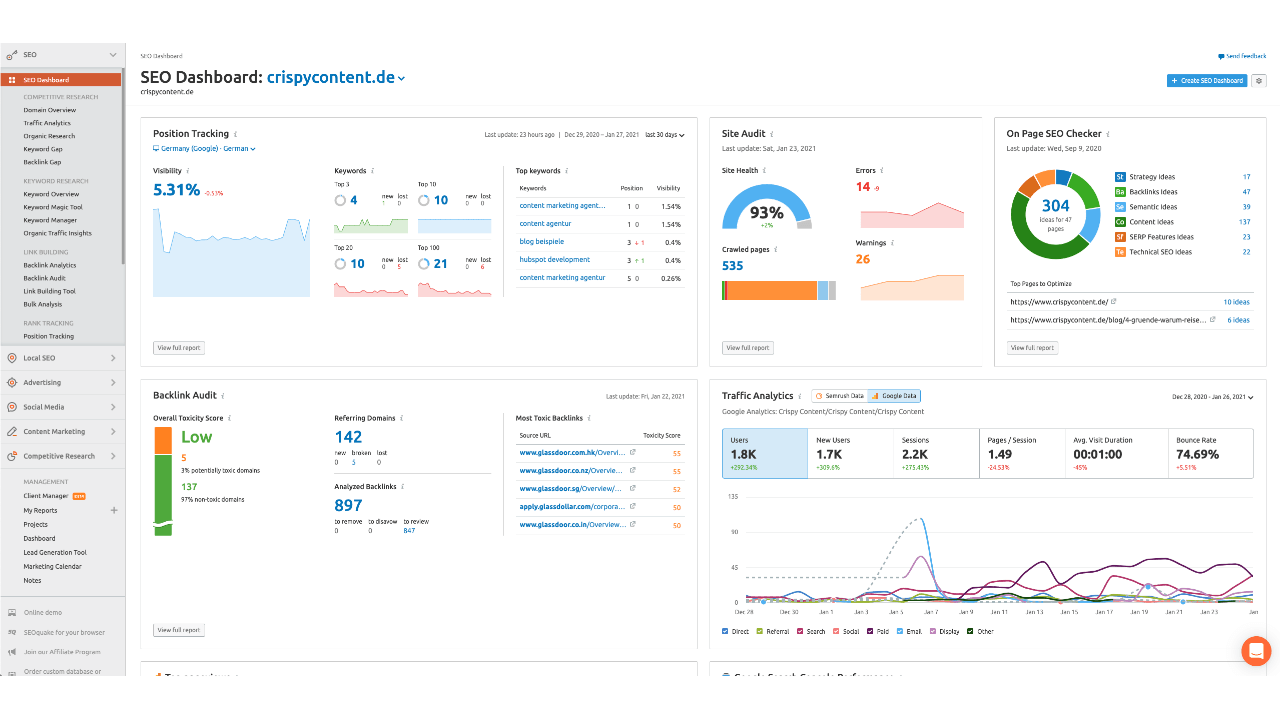The height and width of the screenshot is (720, 1280).
Task: Open external icon beside https://www.crispycontent.de/
Action: click(1114, 301)
